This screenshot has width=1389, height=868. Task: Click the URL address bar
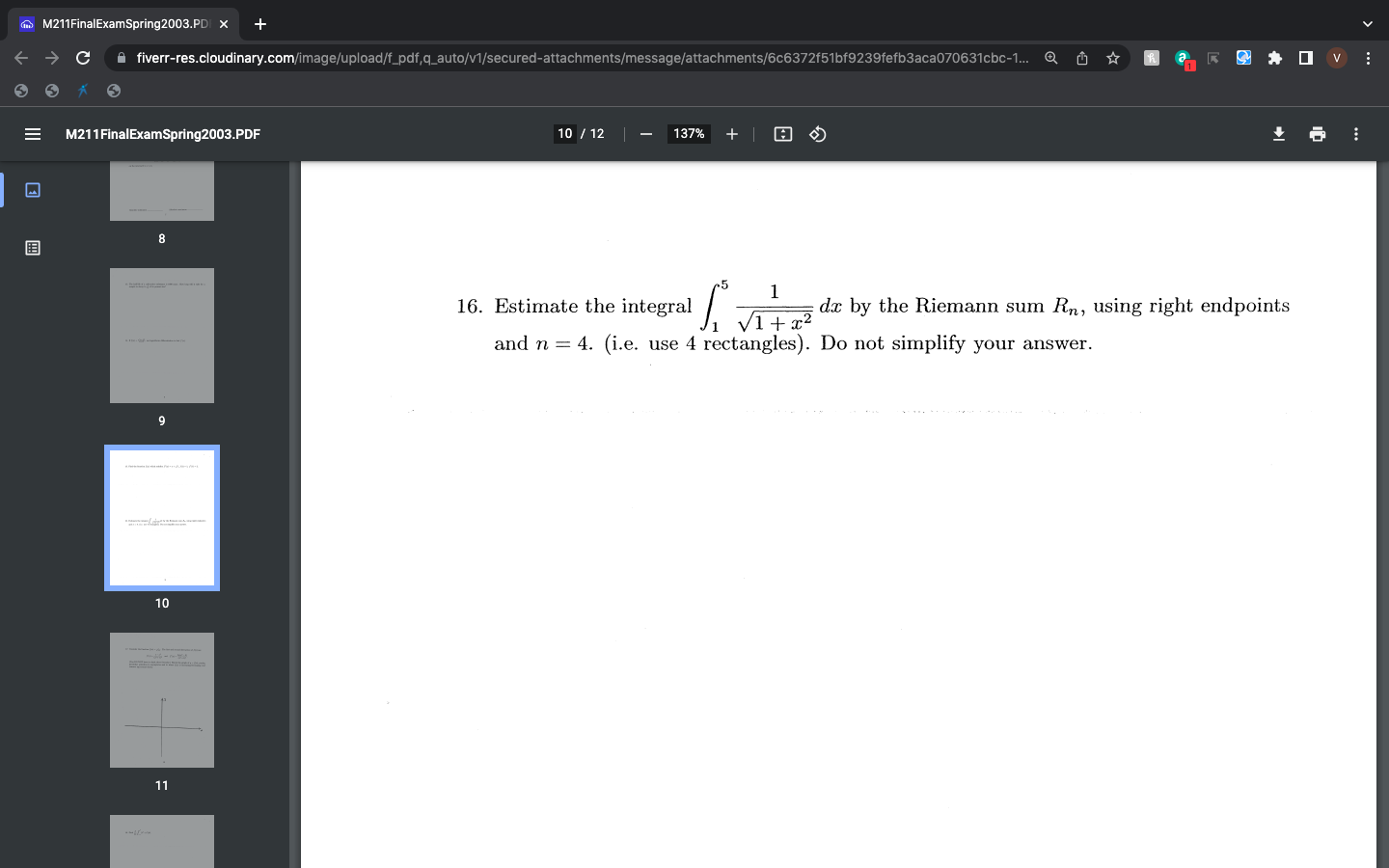click(582, 58)
